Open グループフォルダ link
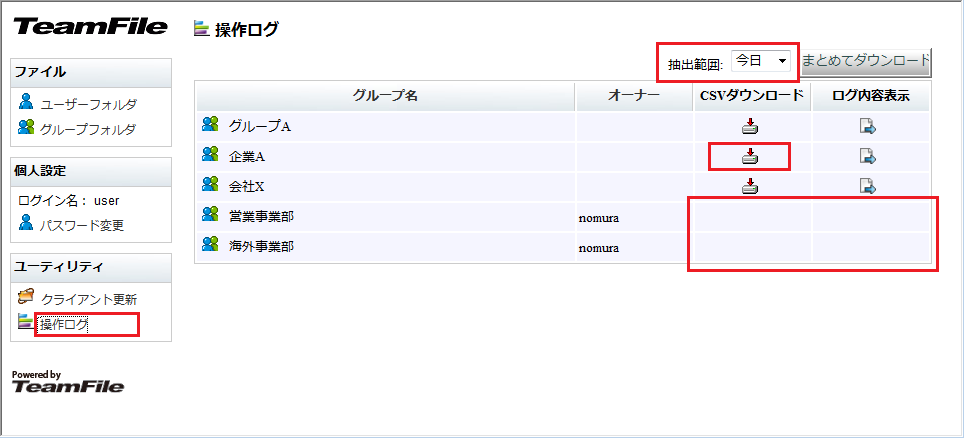Image resolution: width=964 pixels, height=438 pixels. (88, 129)
